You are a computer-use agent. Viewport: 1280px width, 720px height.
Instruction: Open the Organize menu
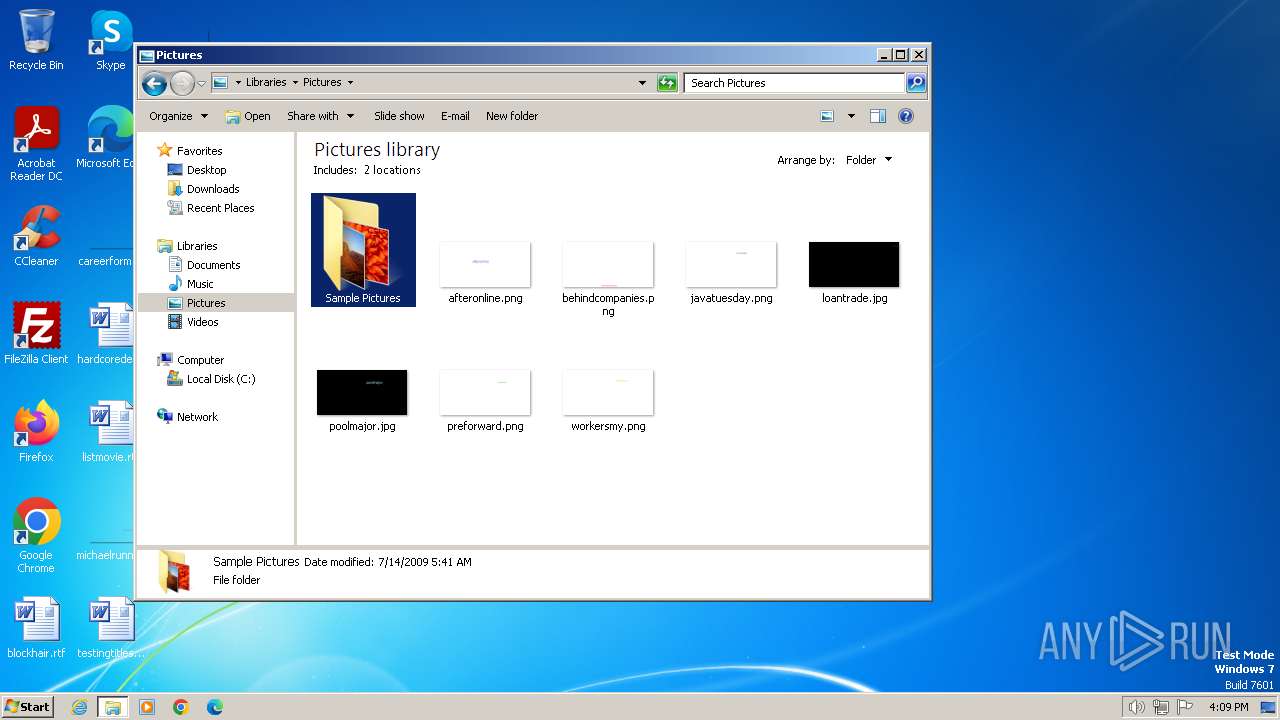click(x=178, y=116)
